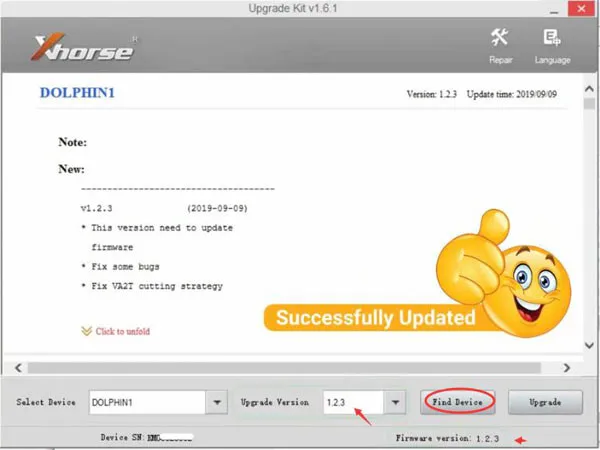The image size is (600, 450).
Task: Click the Upgrade button
Action: pos(545,402)
